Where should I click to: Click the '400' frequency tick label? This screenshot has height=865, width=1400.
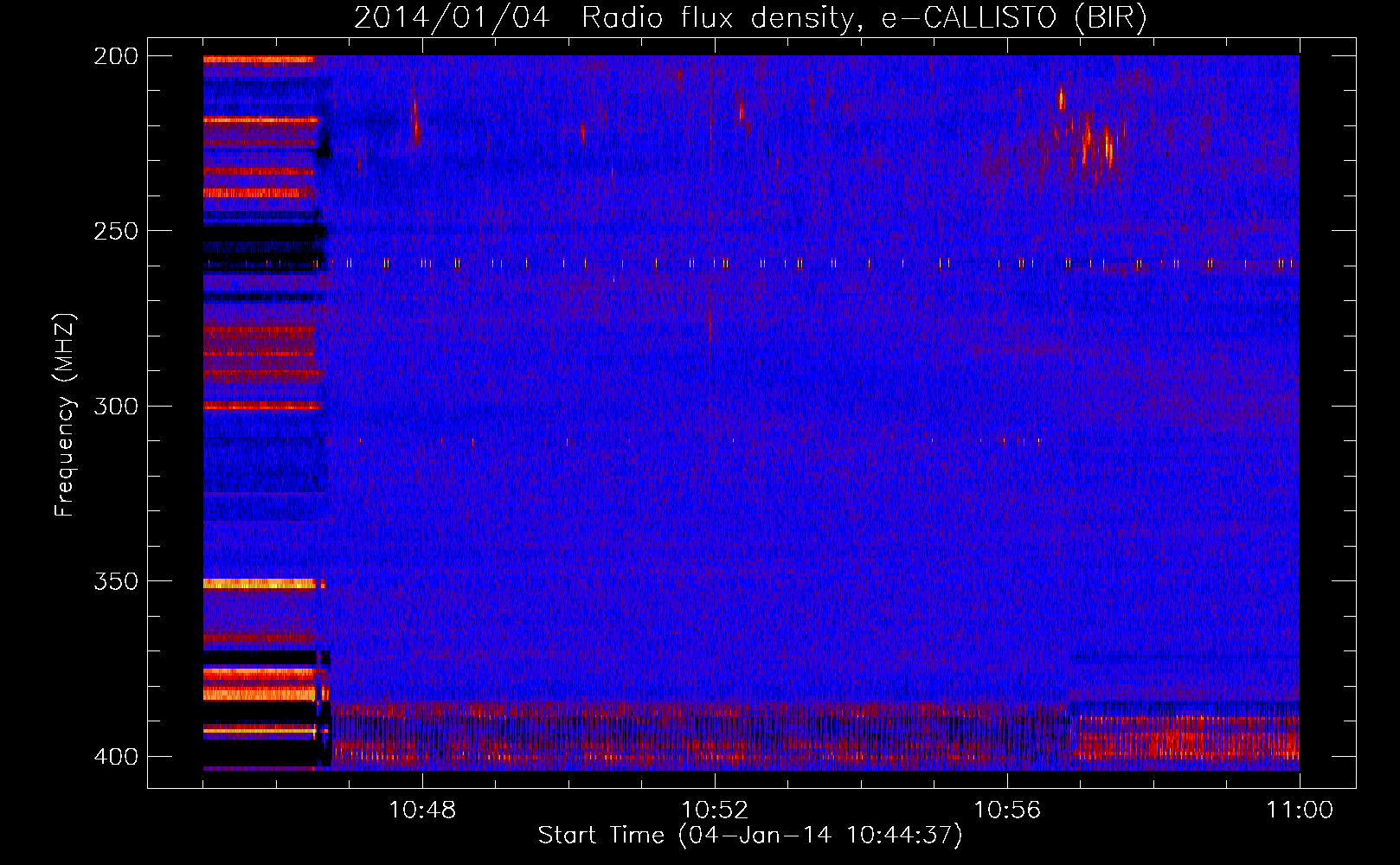pos(116,757)
